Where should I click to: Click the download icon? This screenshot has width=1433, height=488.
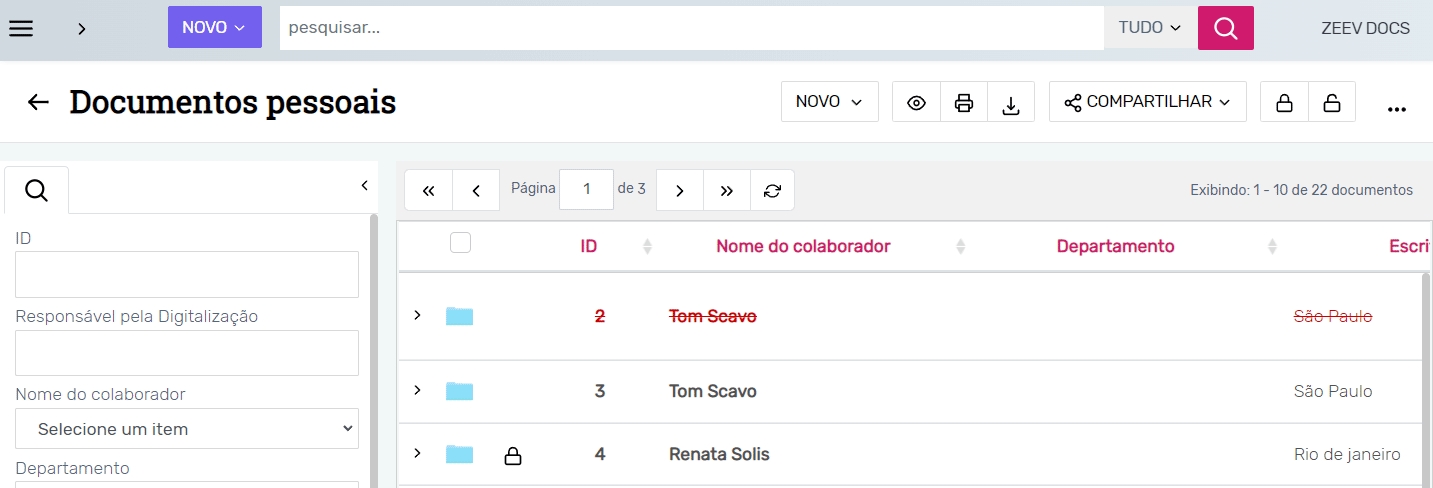click(1011, 102)
